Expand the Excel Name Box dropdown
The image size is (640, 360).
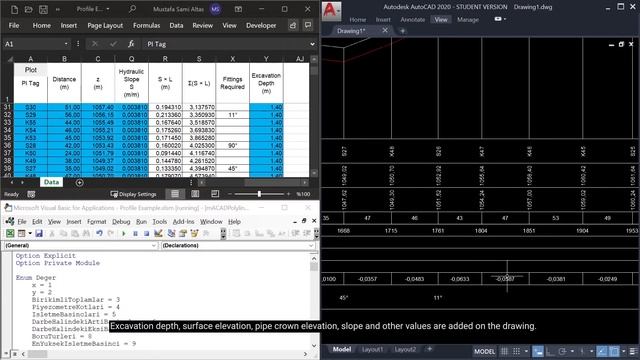coord(66,44)
